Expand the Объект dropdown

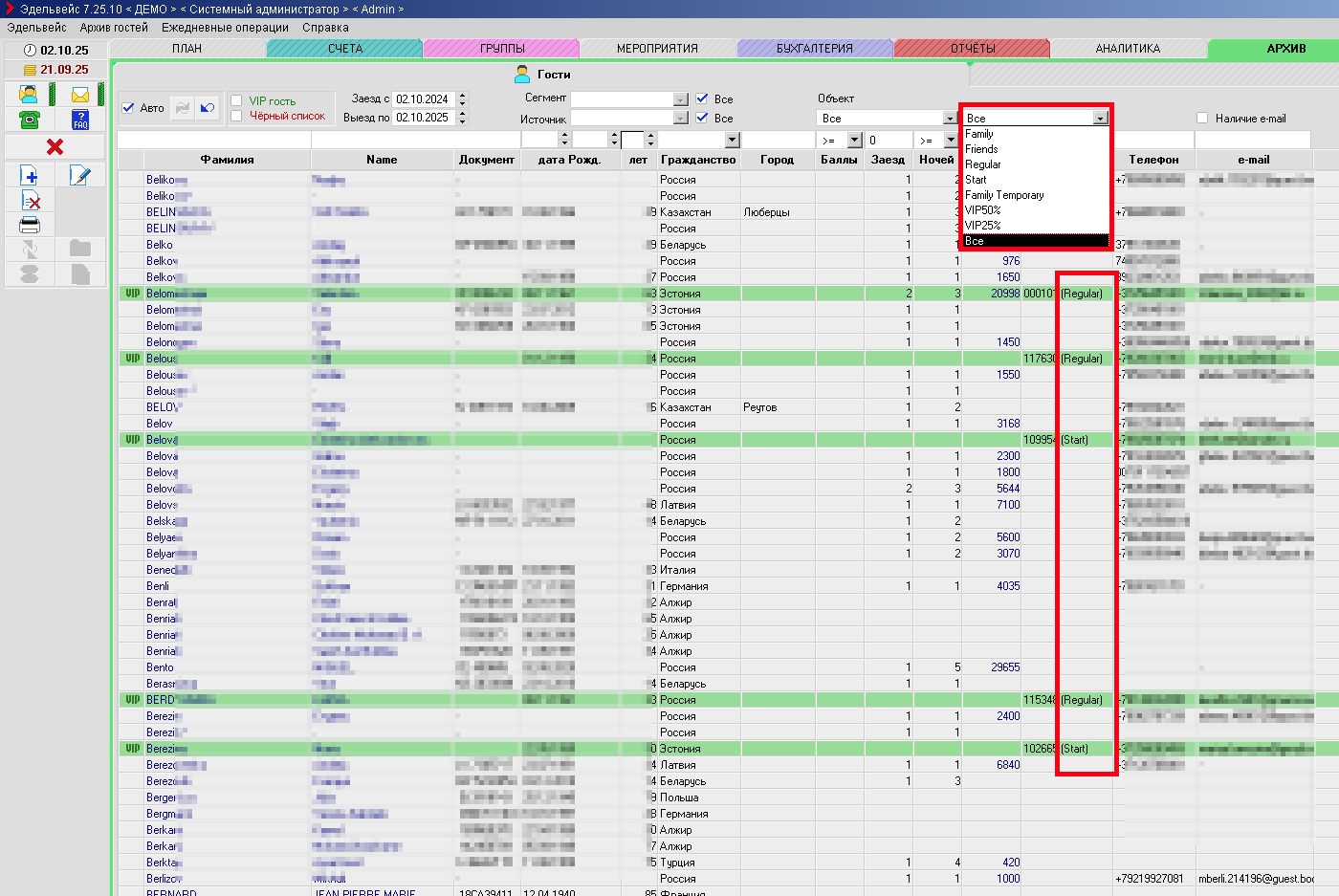(x=949, y=119)
